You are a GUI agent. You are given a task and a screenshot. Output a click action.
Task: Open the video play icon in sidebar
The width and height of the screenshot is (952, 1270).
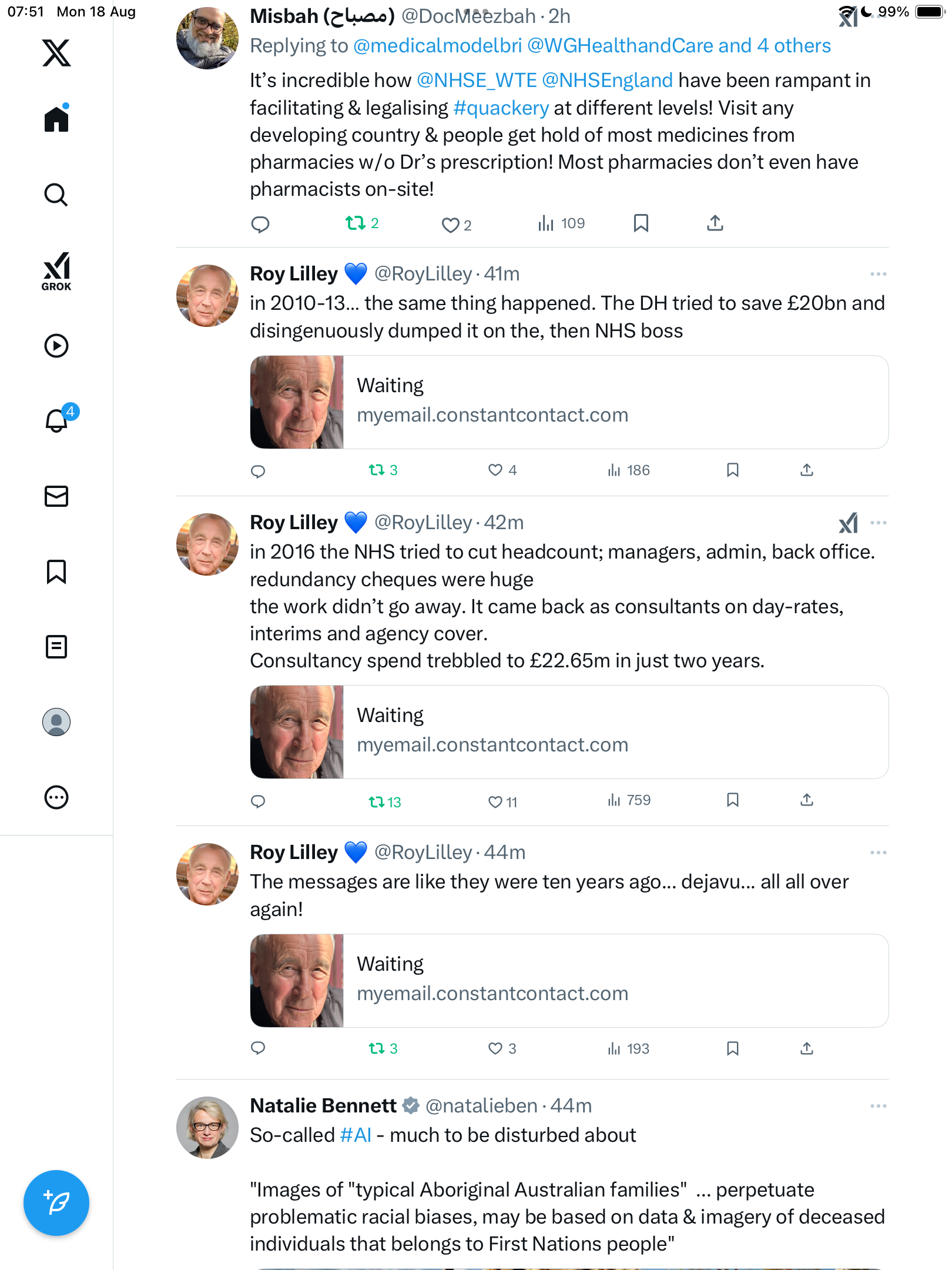[56, 346]
